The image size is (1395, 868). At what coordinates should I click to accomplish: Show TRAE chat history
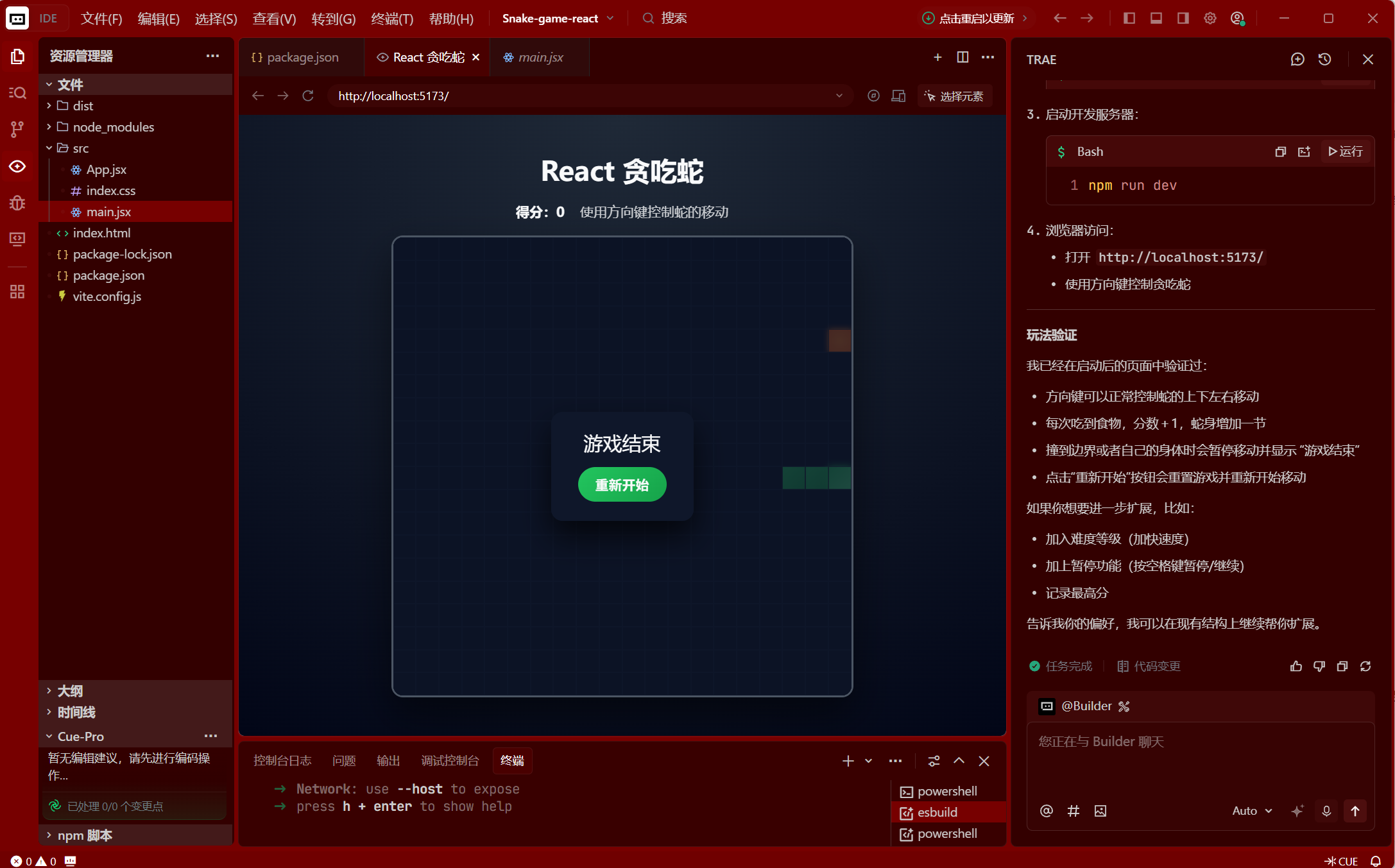click(x=1324, y=59)
